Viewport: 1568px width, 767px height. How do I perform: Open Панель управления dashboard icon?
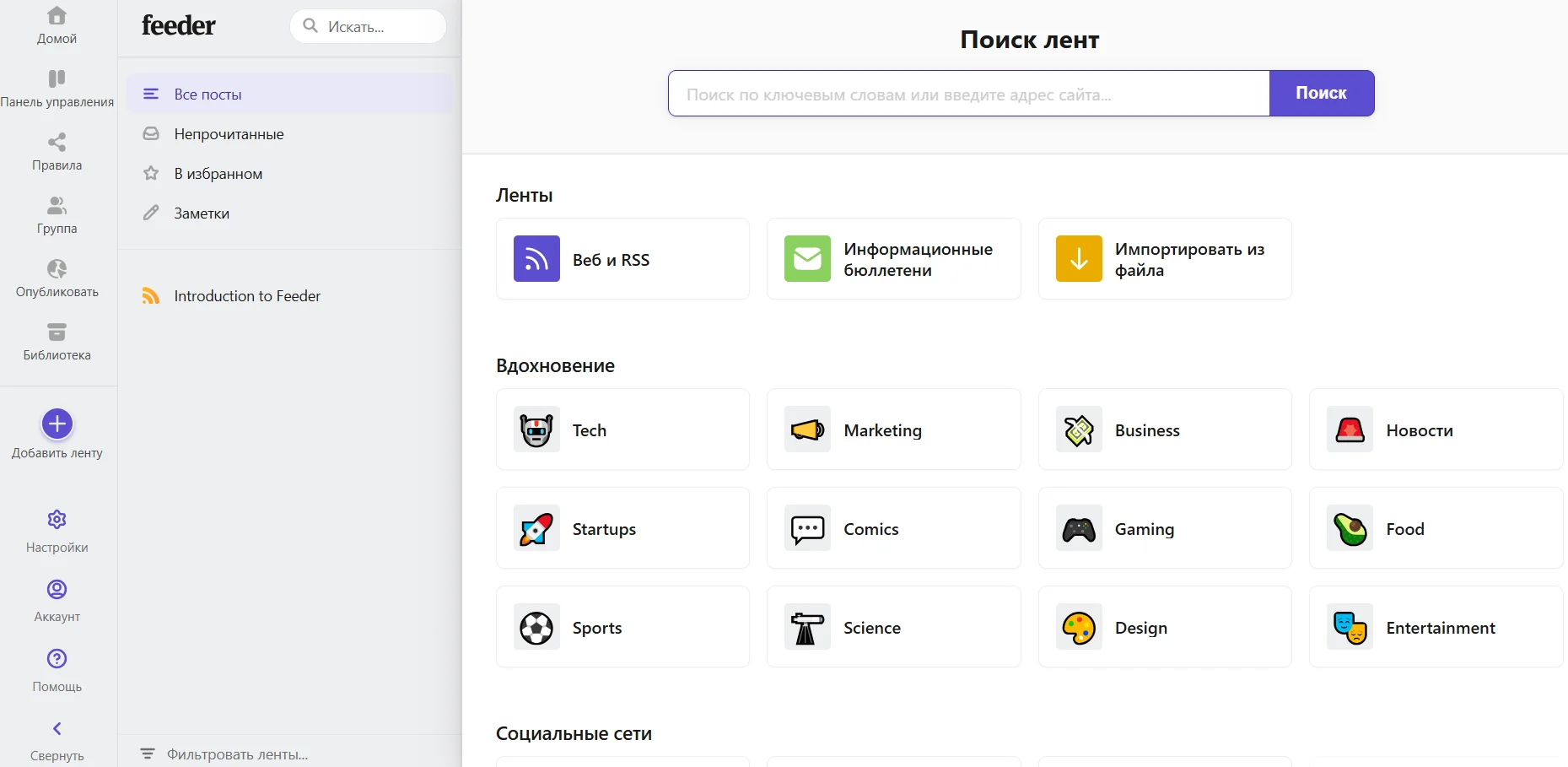pos(57,78)
